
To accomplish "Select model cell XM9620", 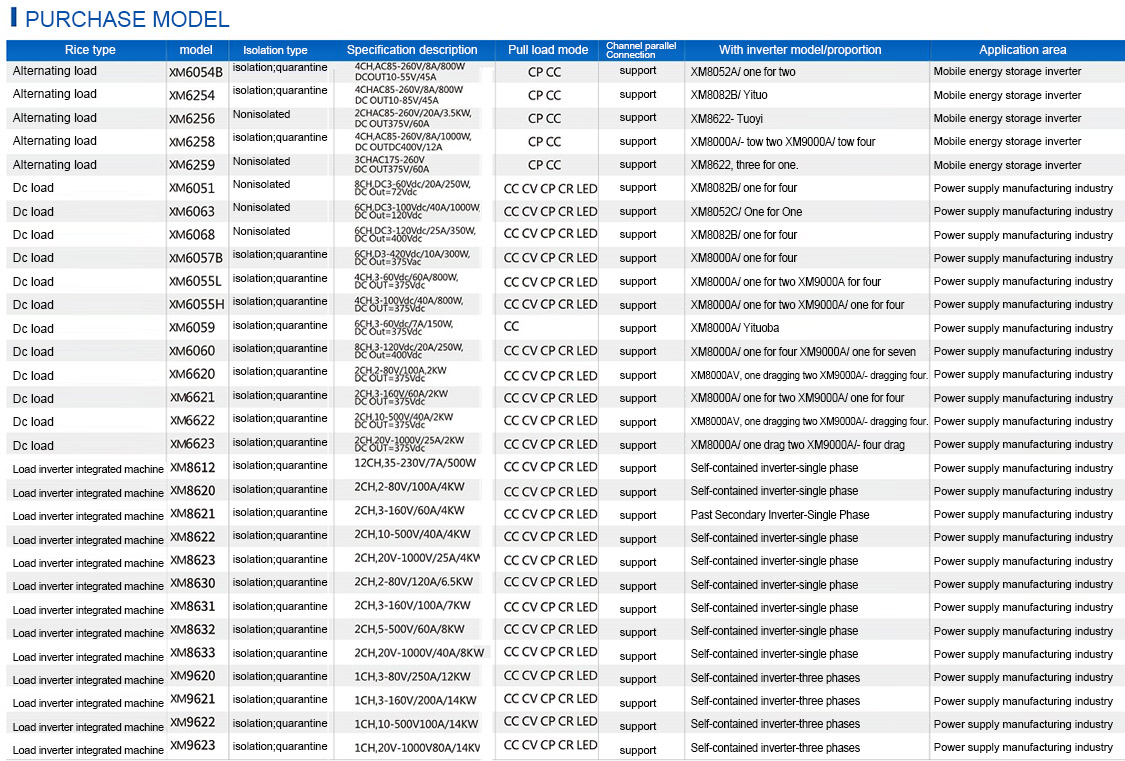I will point(192,676).
